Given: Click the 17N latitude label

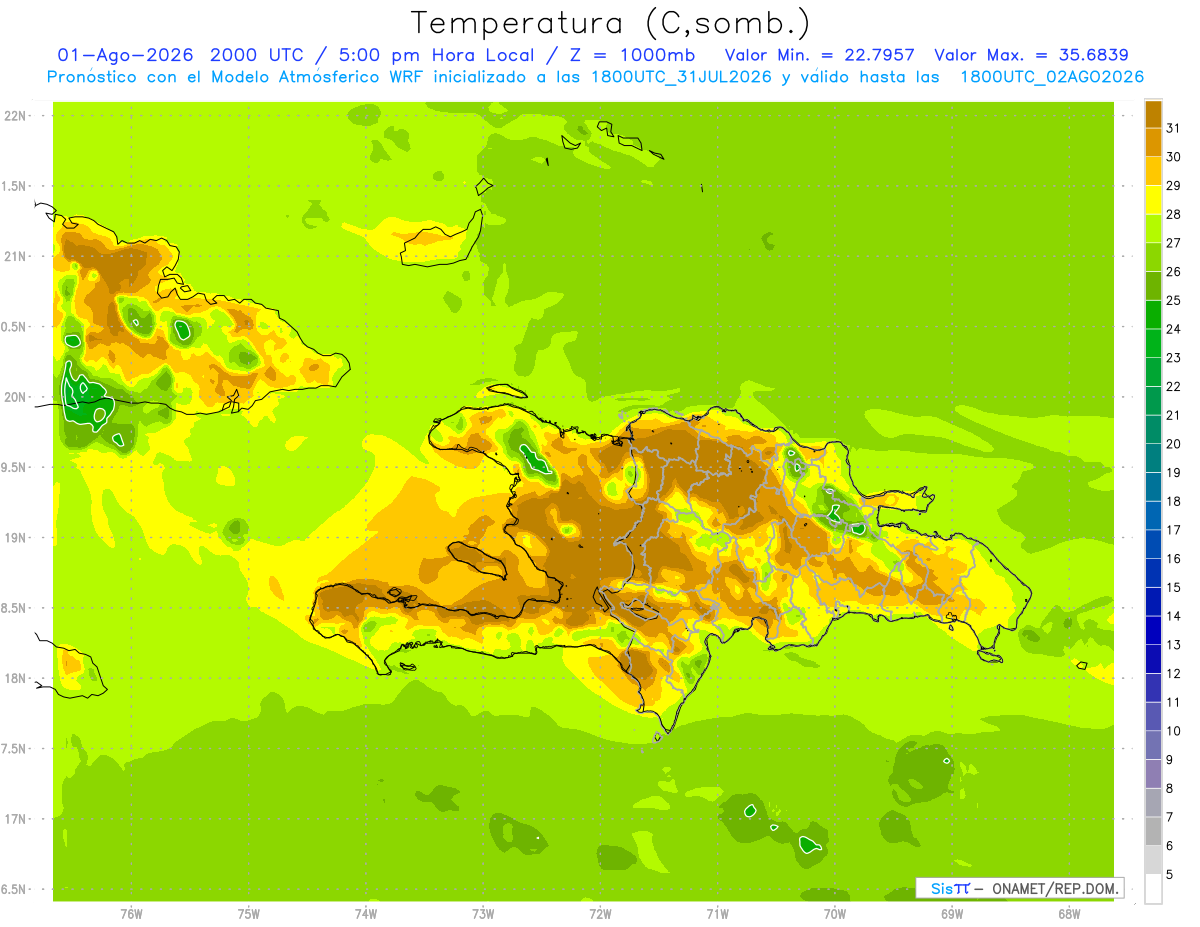Looking at the screenshot, I should click(x=15, y=819).
